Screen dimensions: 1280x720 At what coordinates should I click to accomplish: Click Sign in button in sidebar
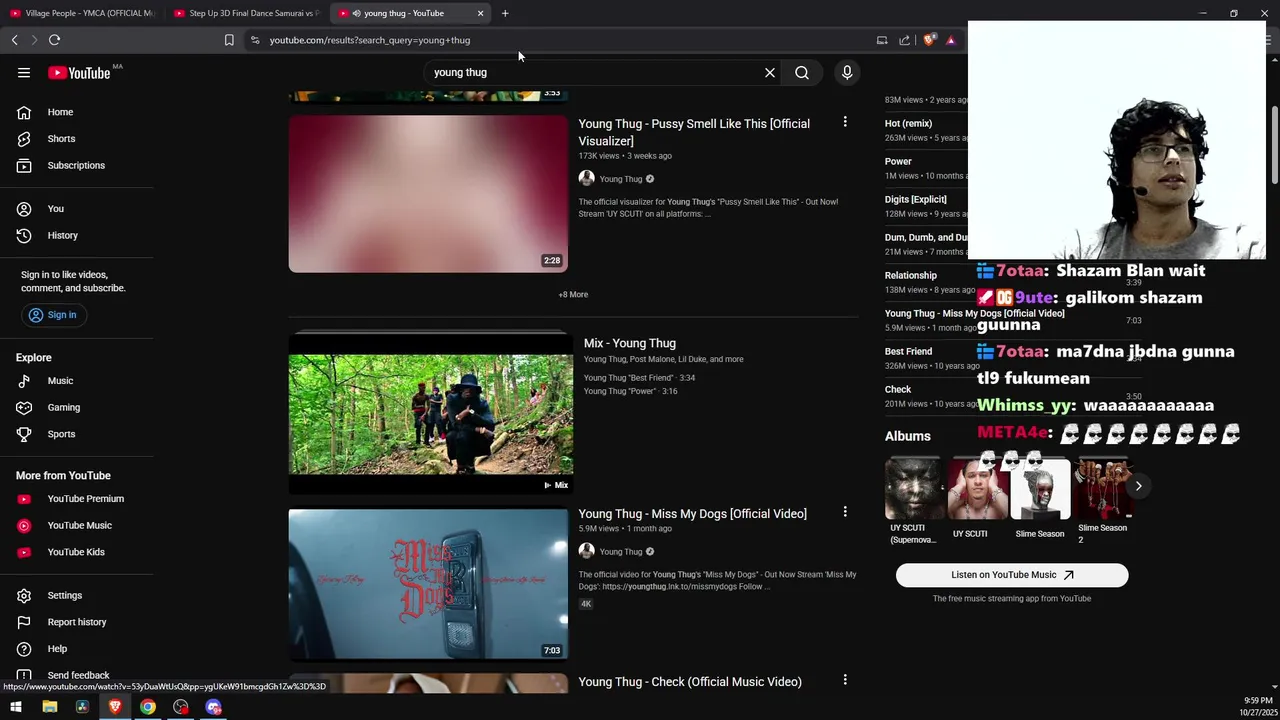(53, 315)
